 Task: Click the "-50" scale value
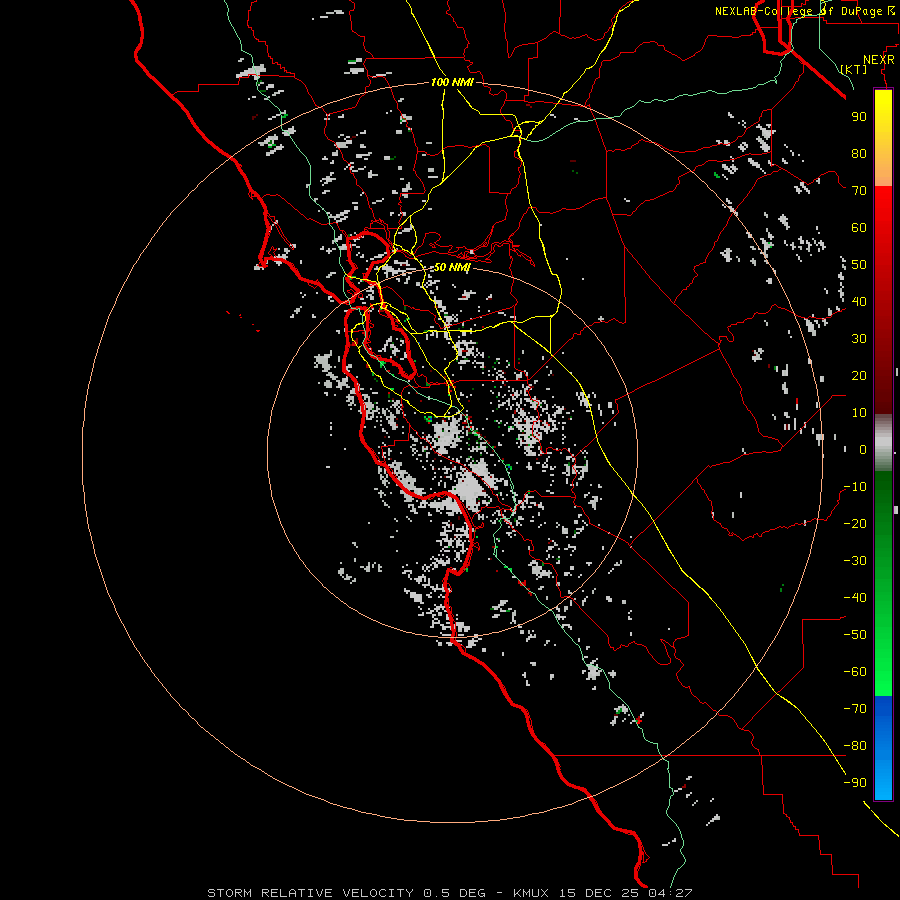coord(855,635)
